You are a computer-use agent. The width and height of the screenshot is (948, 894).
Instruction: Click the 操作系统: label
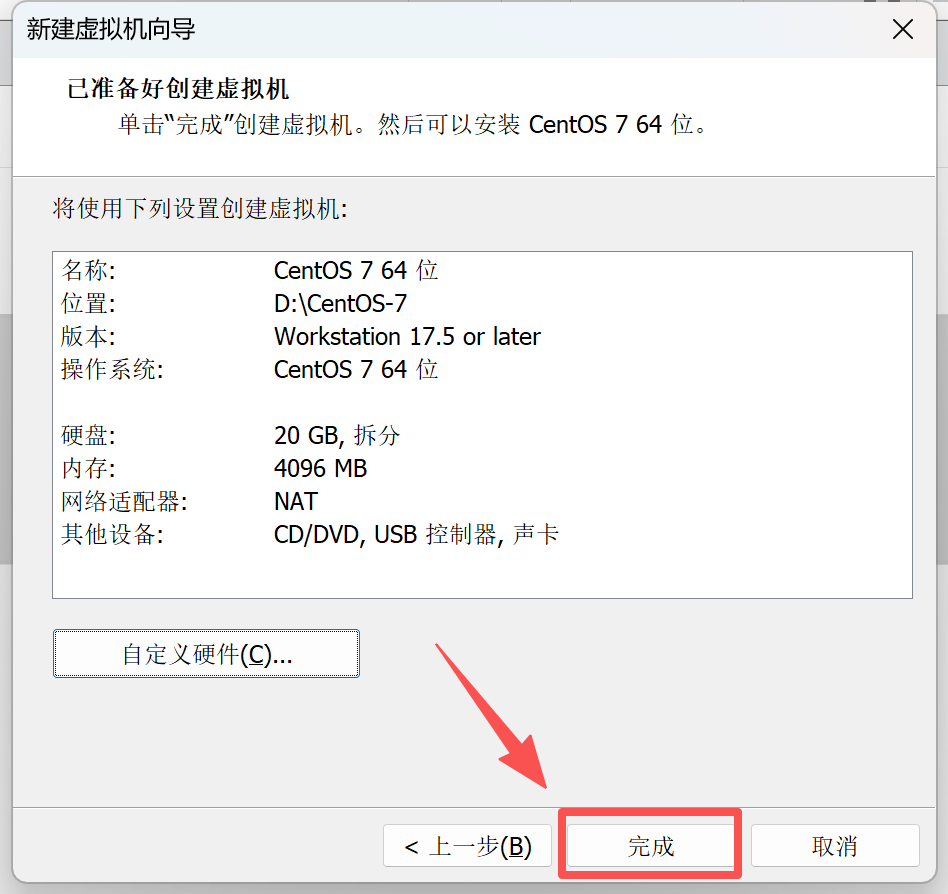[112, 369]
